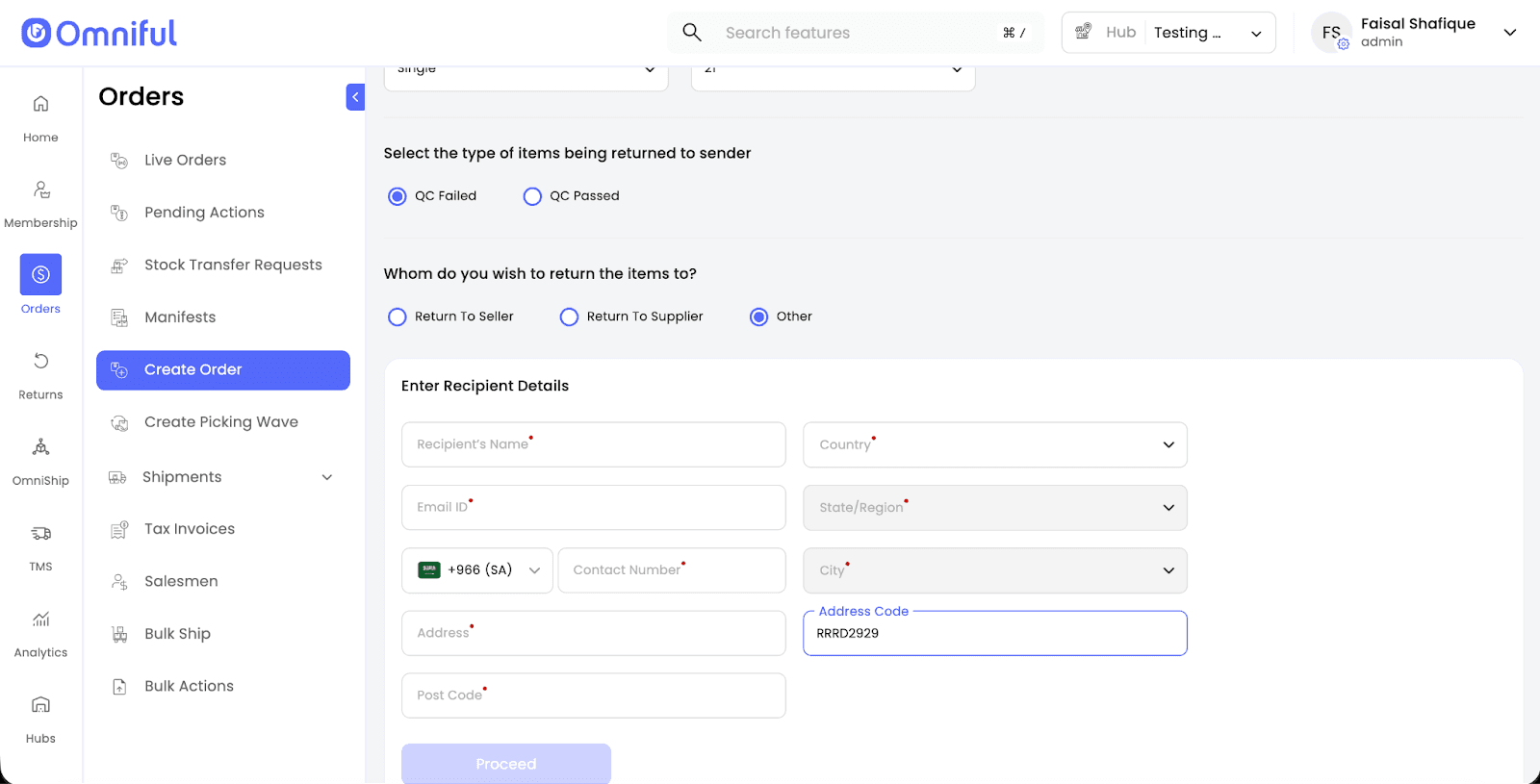
Task: Open Pending Actions in Orders menu
Action: click(x=204, y=213)
